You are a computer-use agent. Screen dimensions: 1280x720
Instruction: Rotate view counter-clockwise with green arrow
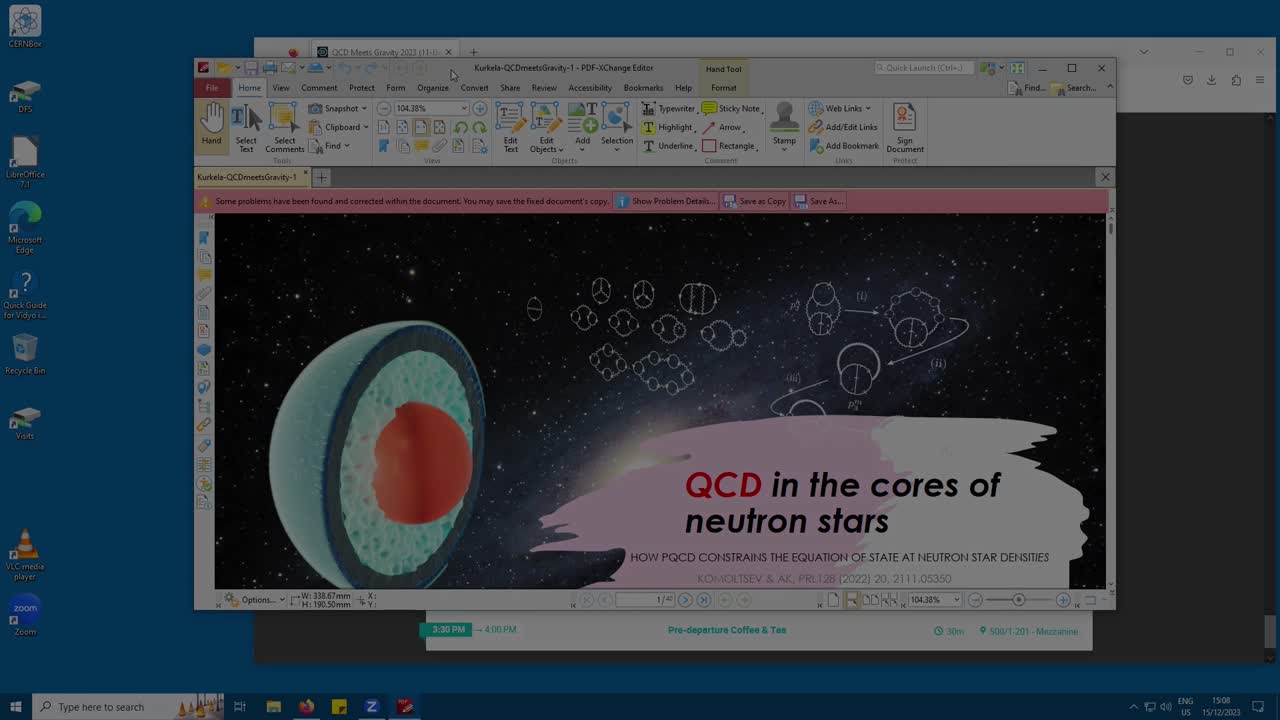point(460,127)
